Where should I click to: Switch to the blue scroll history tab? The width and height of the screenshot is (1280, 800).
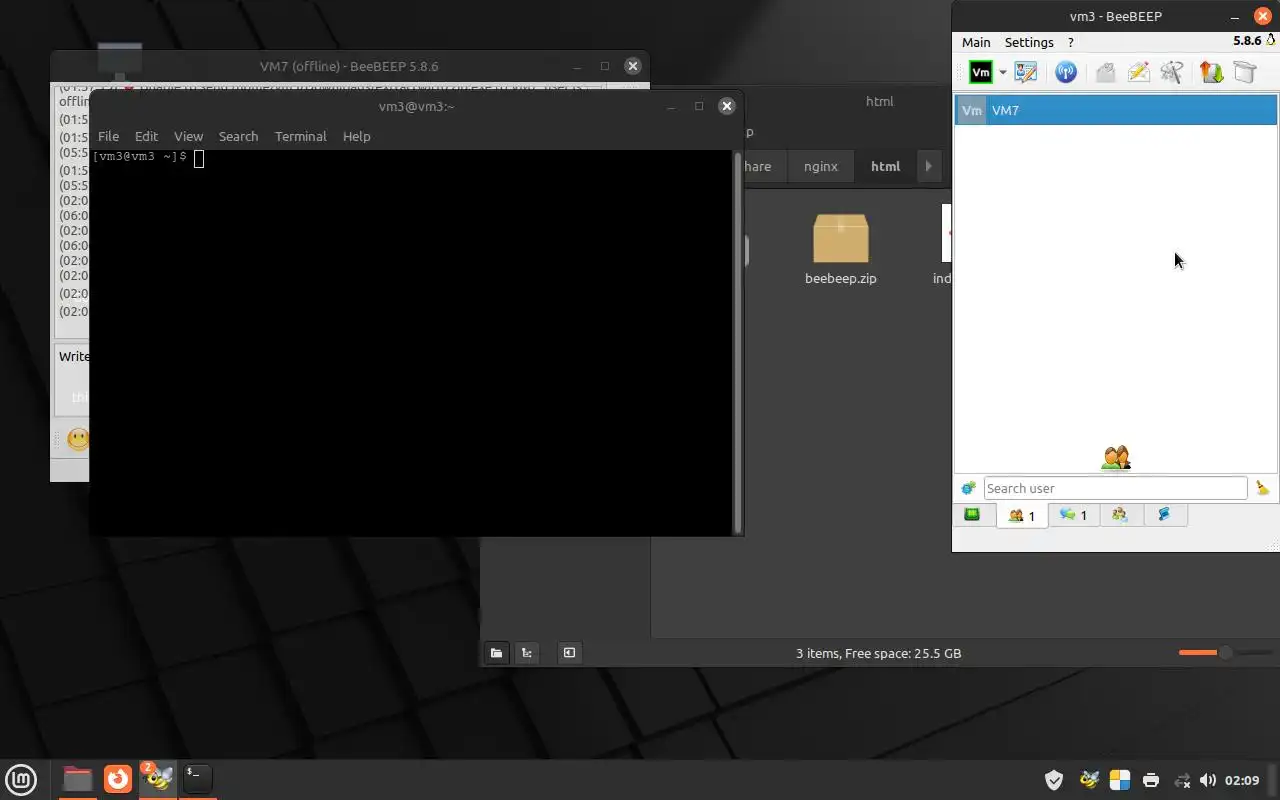click(1164, 515)
